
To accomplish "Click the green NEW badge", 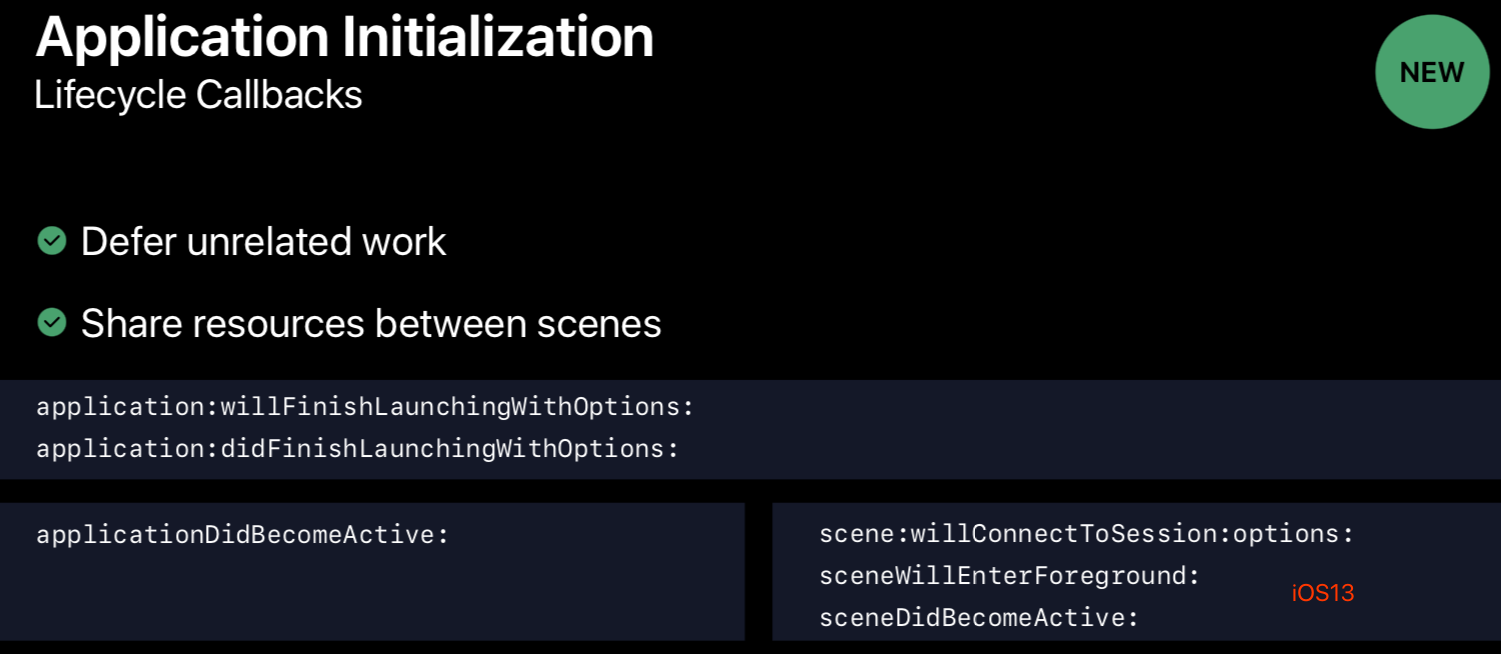I will pos(1432,72).
